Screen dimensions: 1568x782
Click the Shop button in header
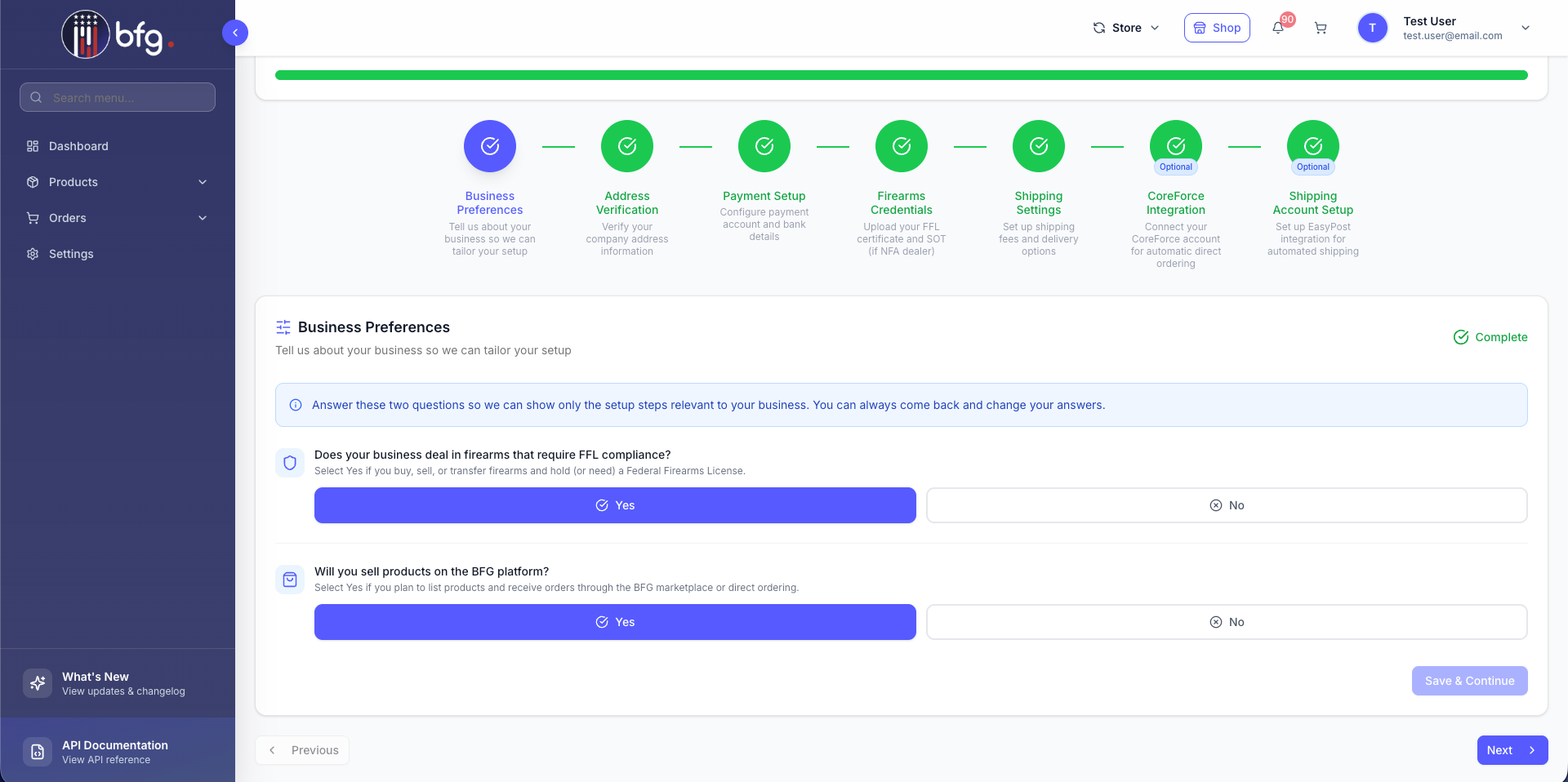(x=1217, y=28)
